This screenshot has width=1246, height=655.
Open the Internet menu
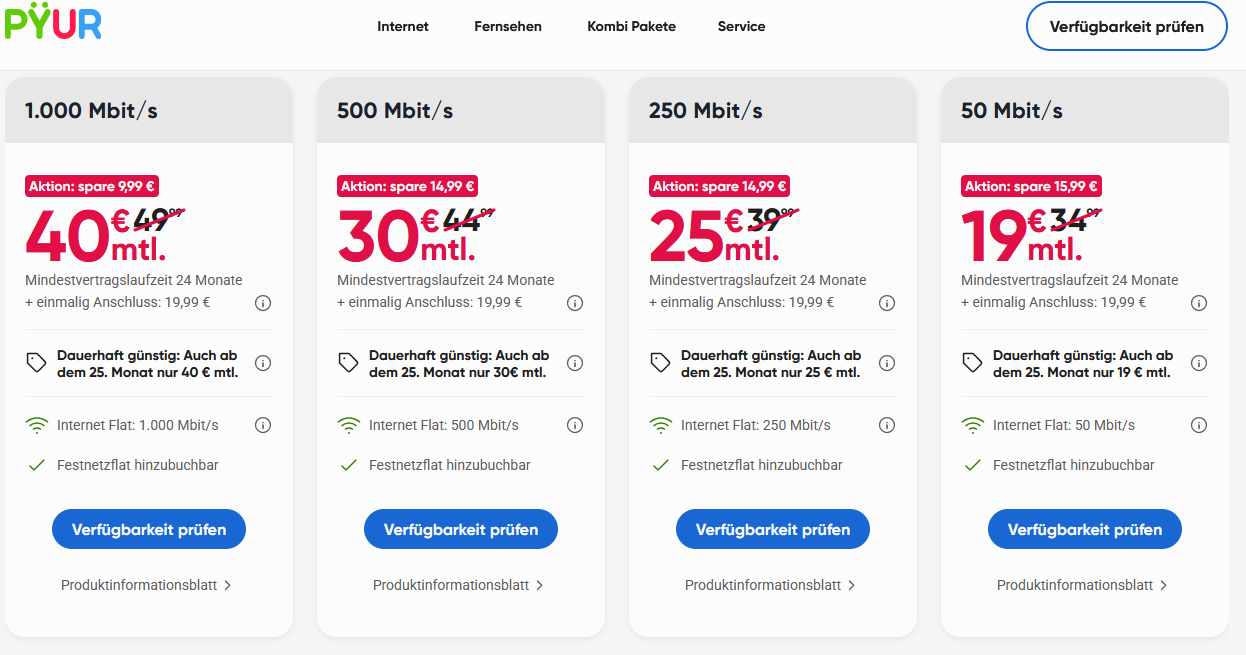coord(403,27)
